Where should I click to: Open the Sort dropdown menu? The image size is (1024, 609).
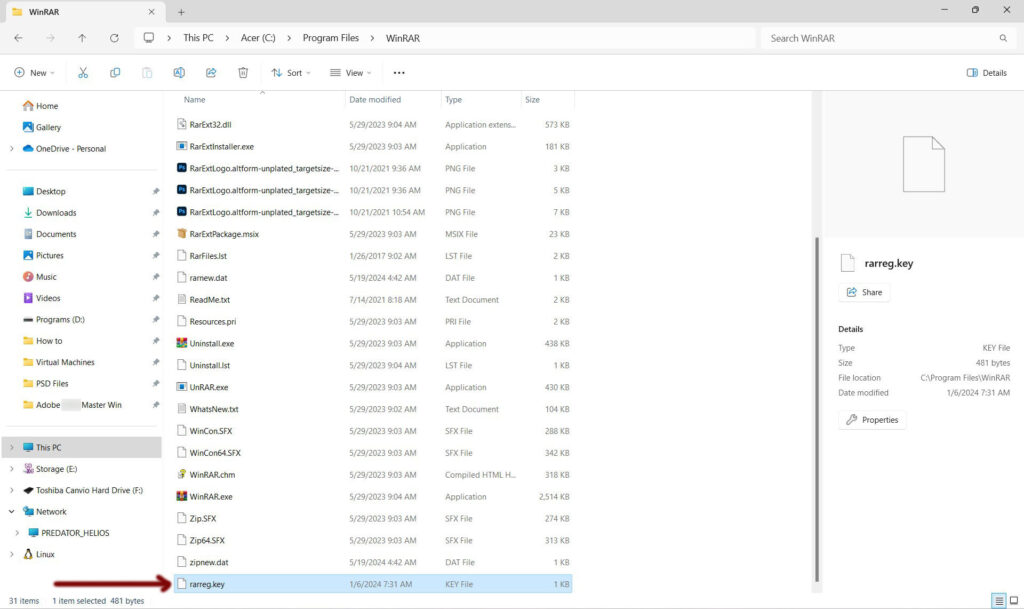tap(290, 73)
